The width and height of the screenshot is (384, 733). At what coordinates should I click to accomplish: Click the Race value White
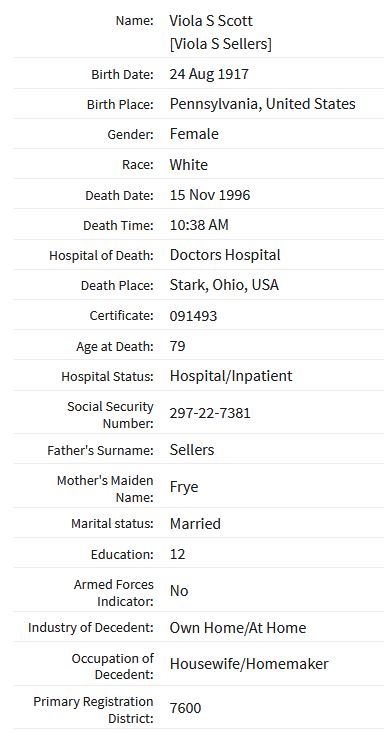click(188, 165)
